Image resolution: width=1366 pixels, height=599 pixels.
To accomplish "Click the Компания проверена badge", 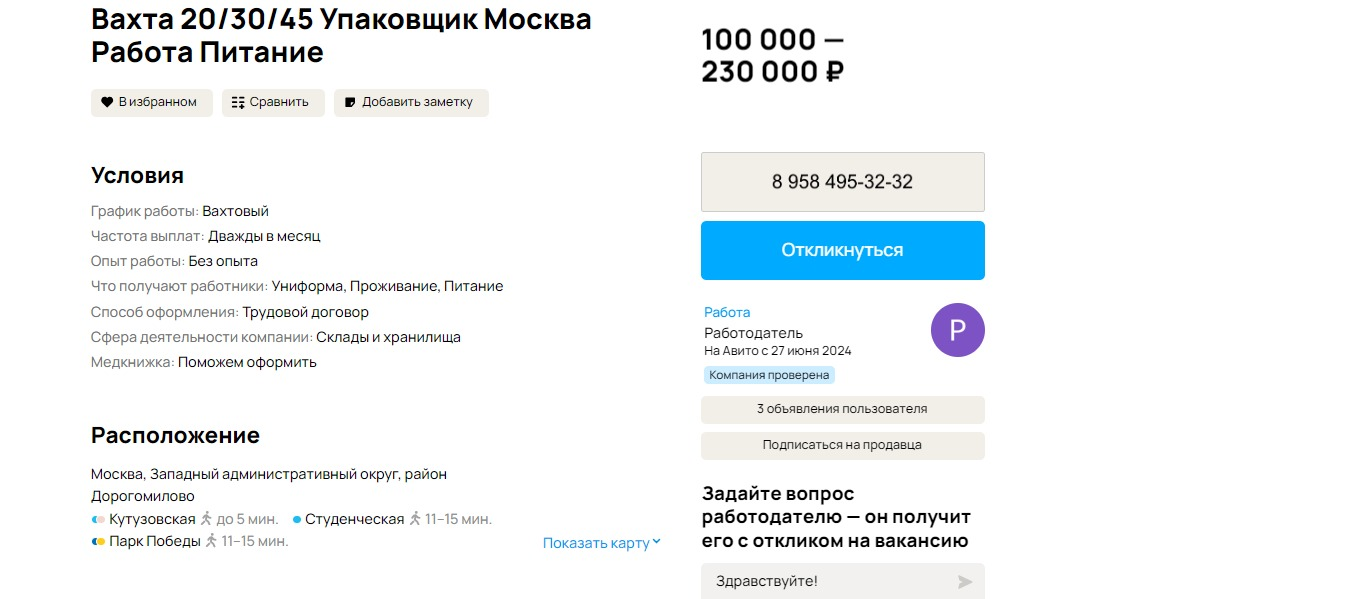I will click(x=769, y=375).
